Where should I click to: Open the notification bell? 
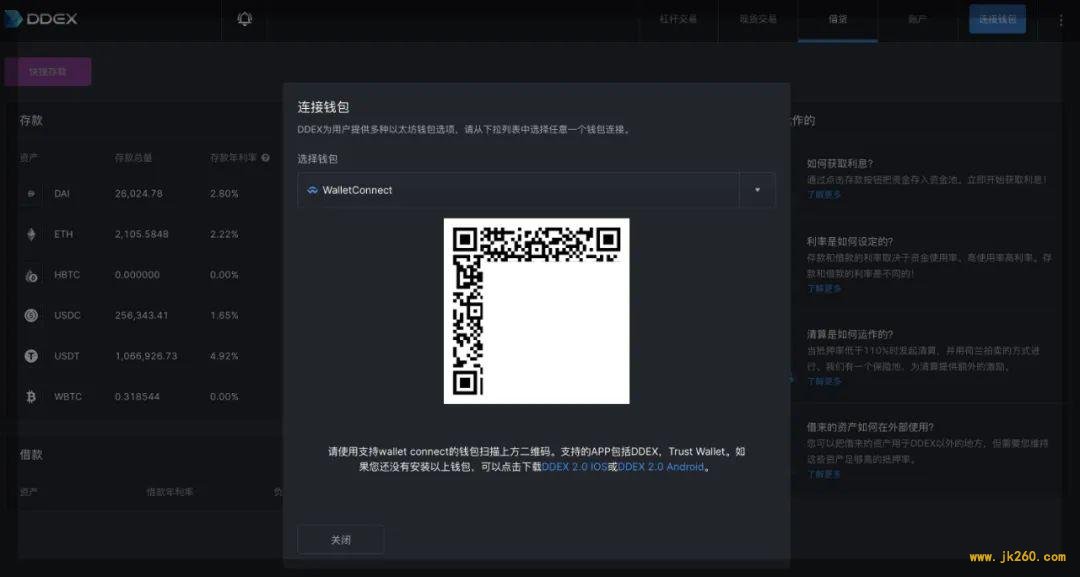[x=245, y=19]
